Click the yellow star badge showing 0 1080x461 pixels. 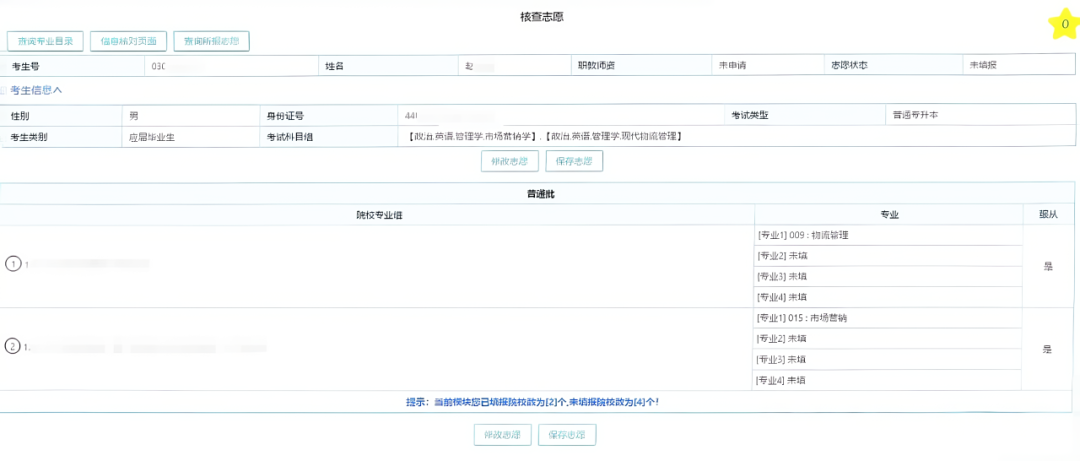pyautogui.click(x=1064, y=24)
